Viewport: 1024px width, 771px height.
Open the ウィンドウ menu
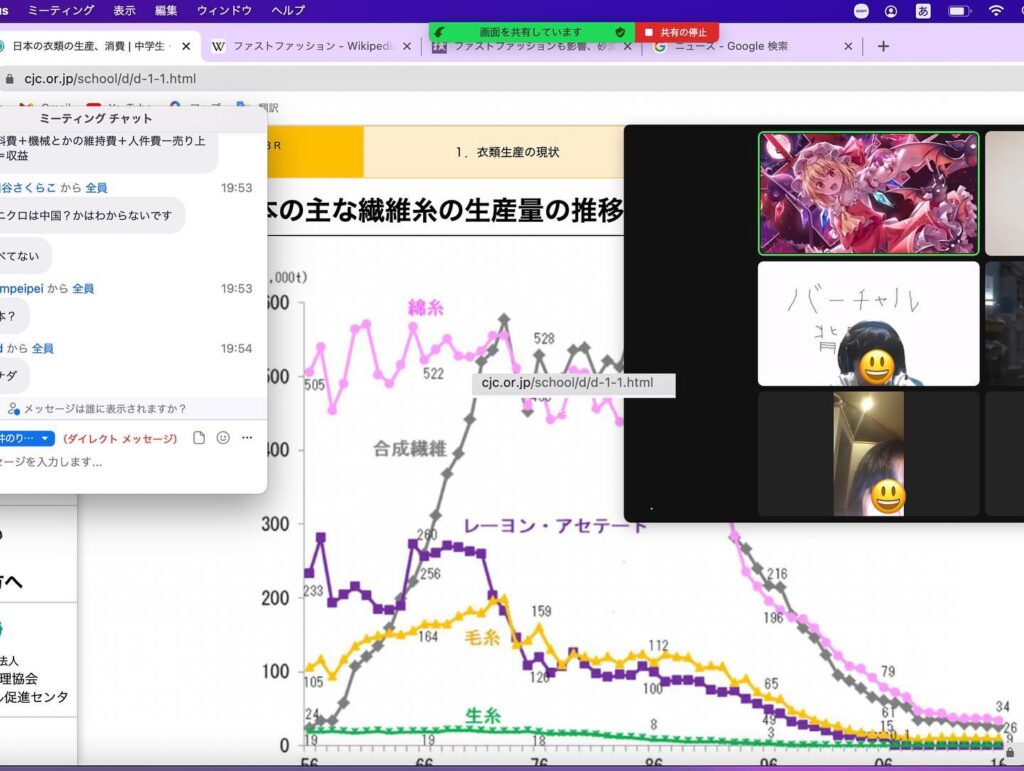(224, 10)
